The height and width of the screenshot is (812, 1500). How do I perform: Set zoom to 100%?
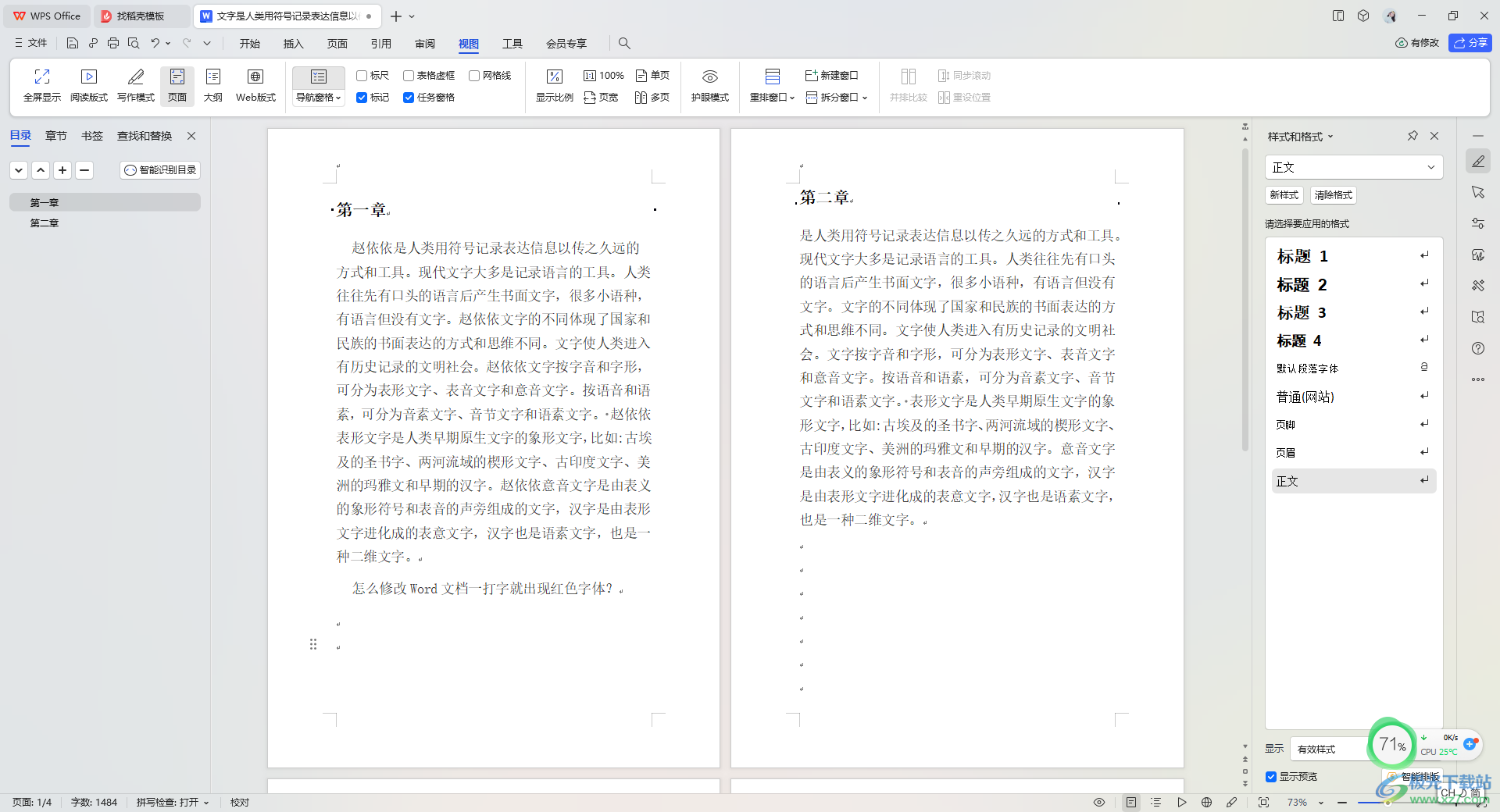(604, 76)
